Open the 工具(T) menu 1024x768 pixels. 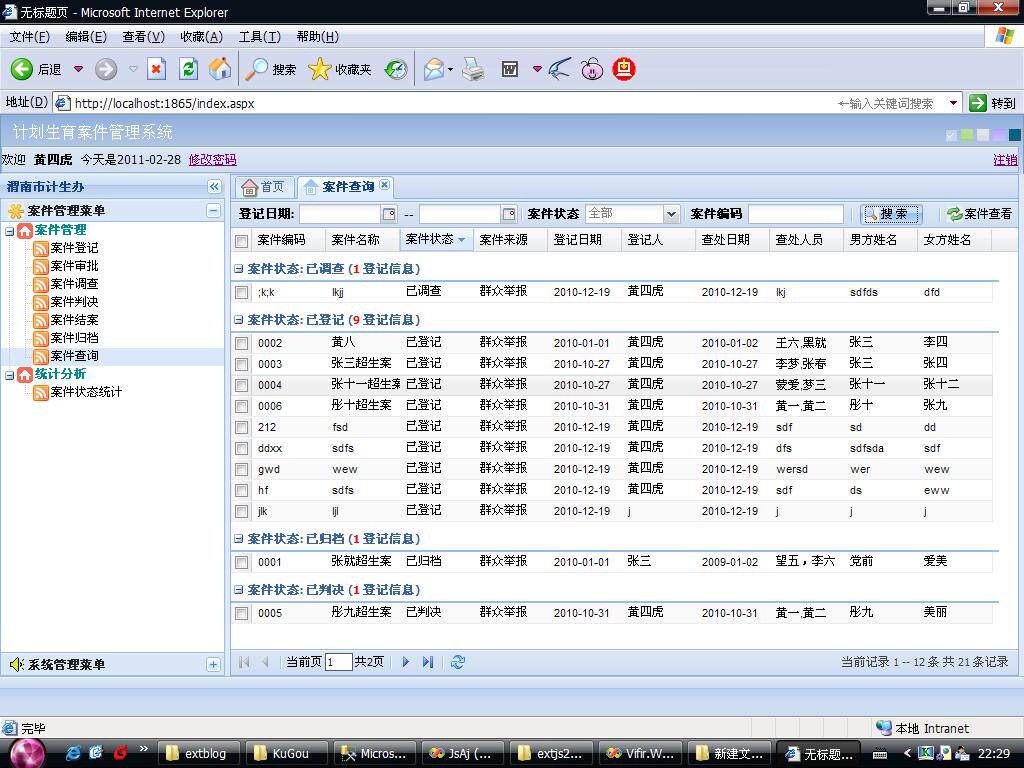(x=259, y=37)
